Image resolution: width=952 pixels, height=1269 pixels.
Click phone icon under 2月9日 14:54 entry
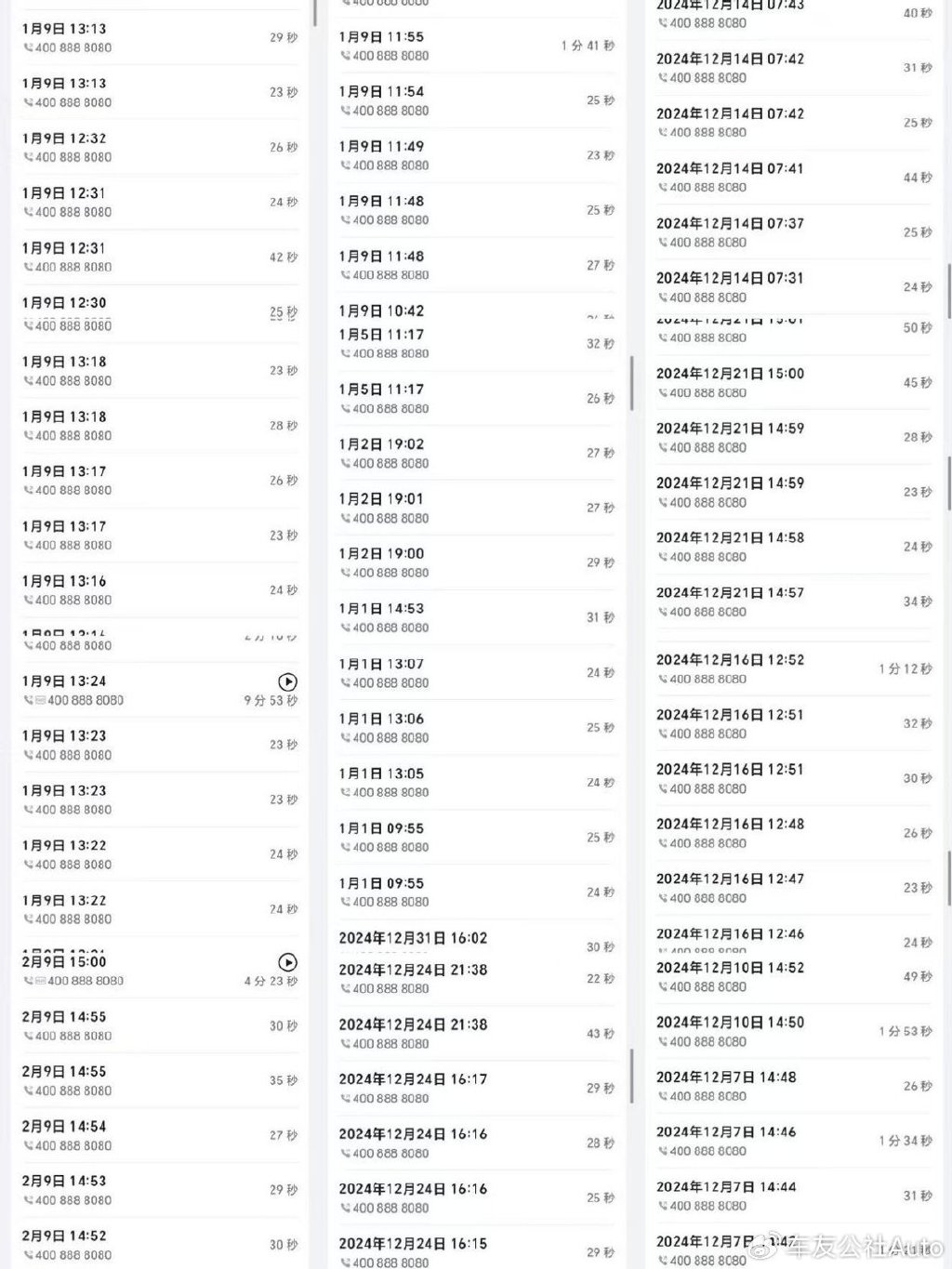[x=29, y=1146]
